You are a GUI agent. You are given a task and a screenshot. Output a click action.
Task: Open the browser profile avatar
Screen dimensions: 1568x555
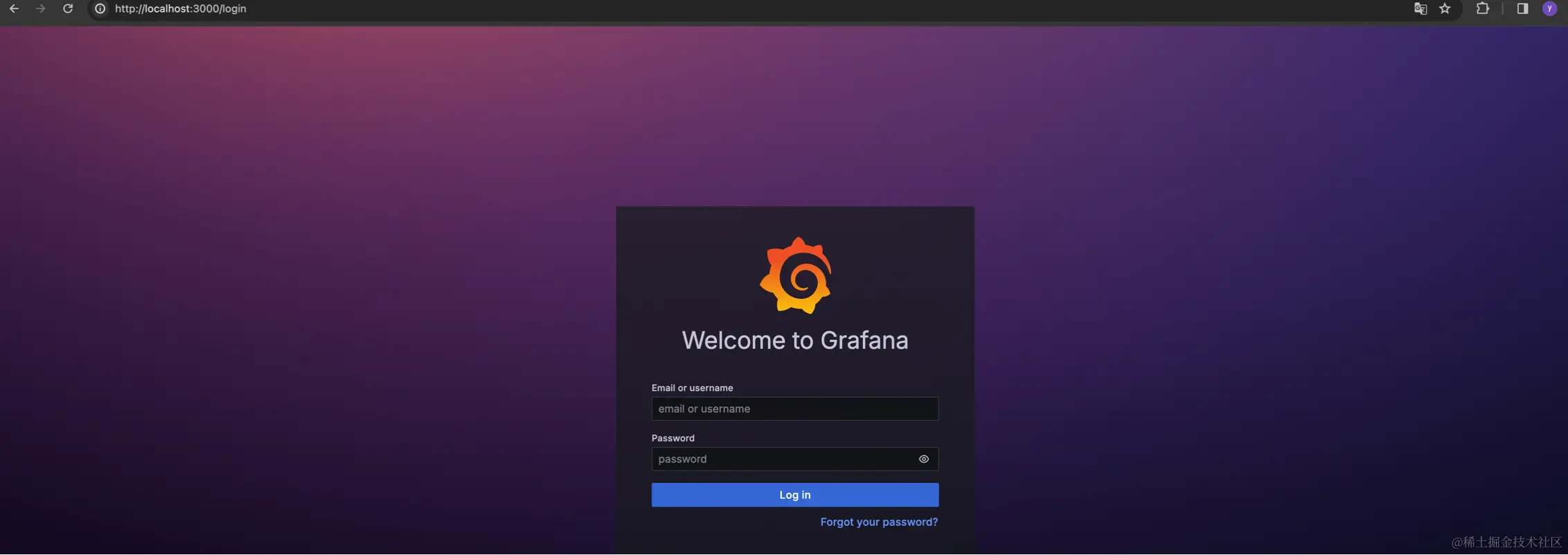(x=1550, y=9)
